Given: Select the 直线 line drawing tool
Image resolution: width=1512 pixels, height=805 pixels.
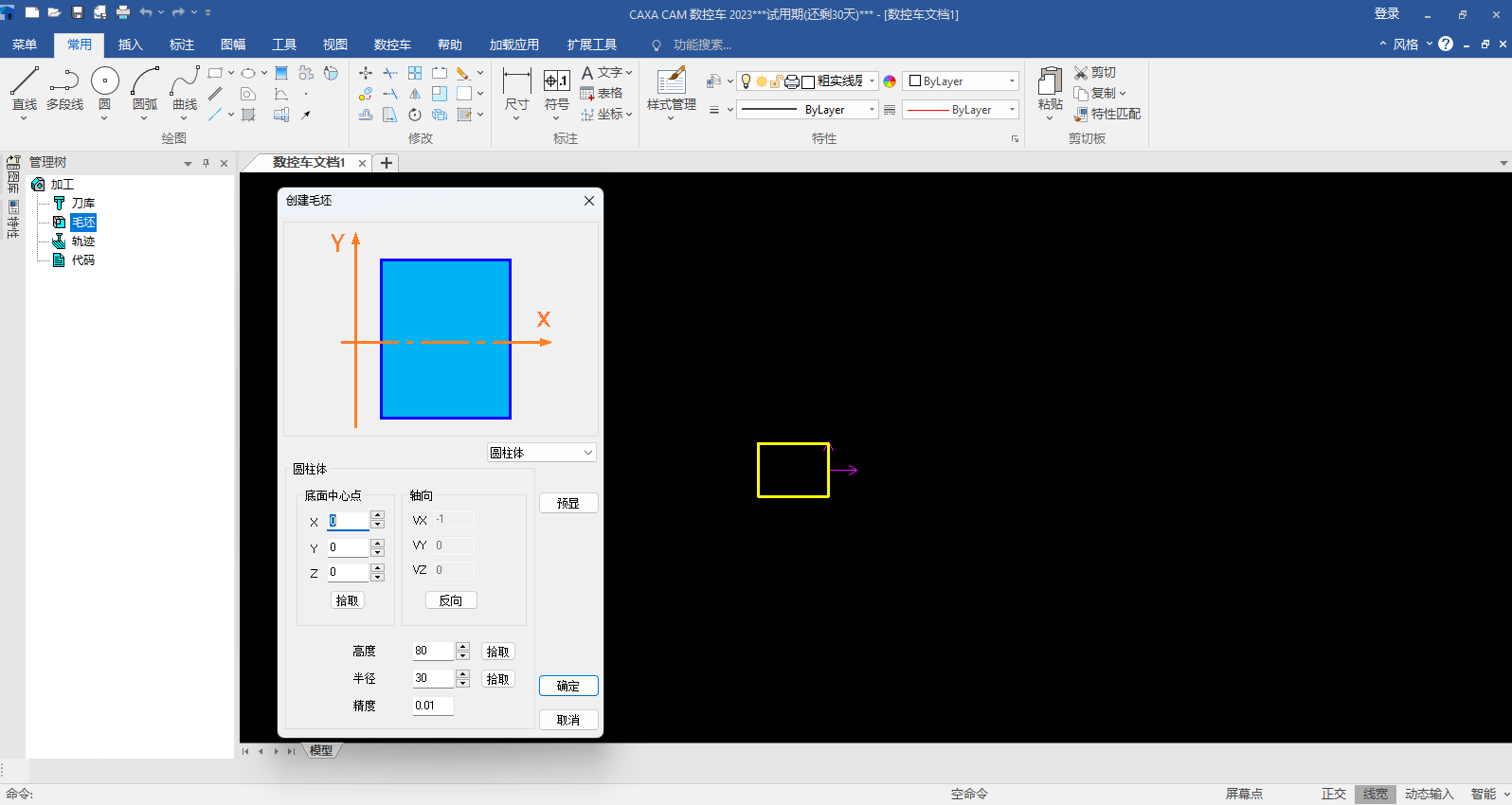Looking at the screenshot, I should (25, 88).
